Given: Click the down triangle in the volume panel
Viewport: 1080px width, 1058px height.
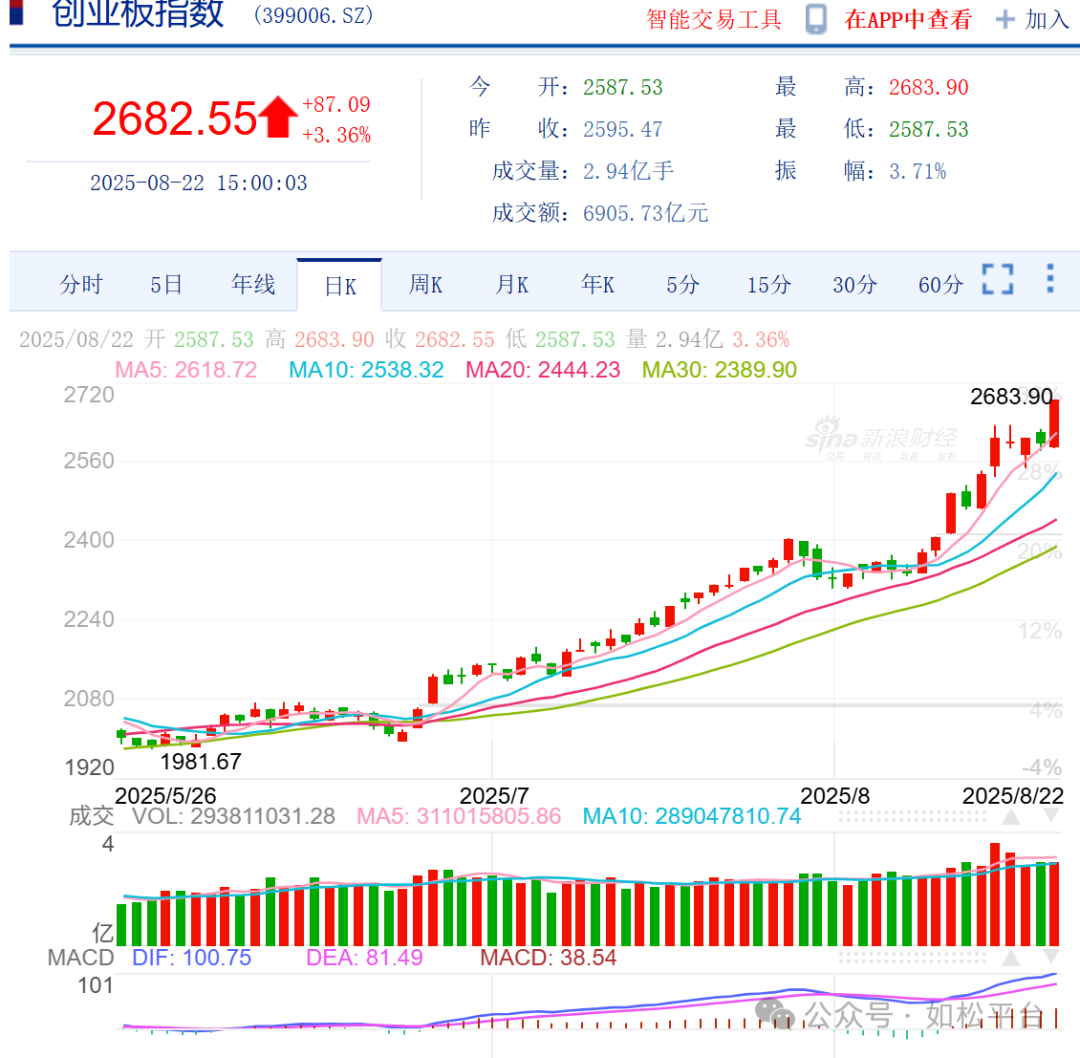Looking at the screenshot, I should point(1051,817).
